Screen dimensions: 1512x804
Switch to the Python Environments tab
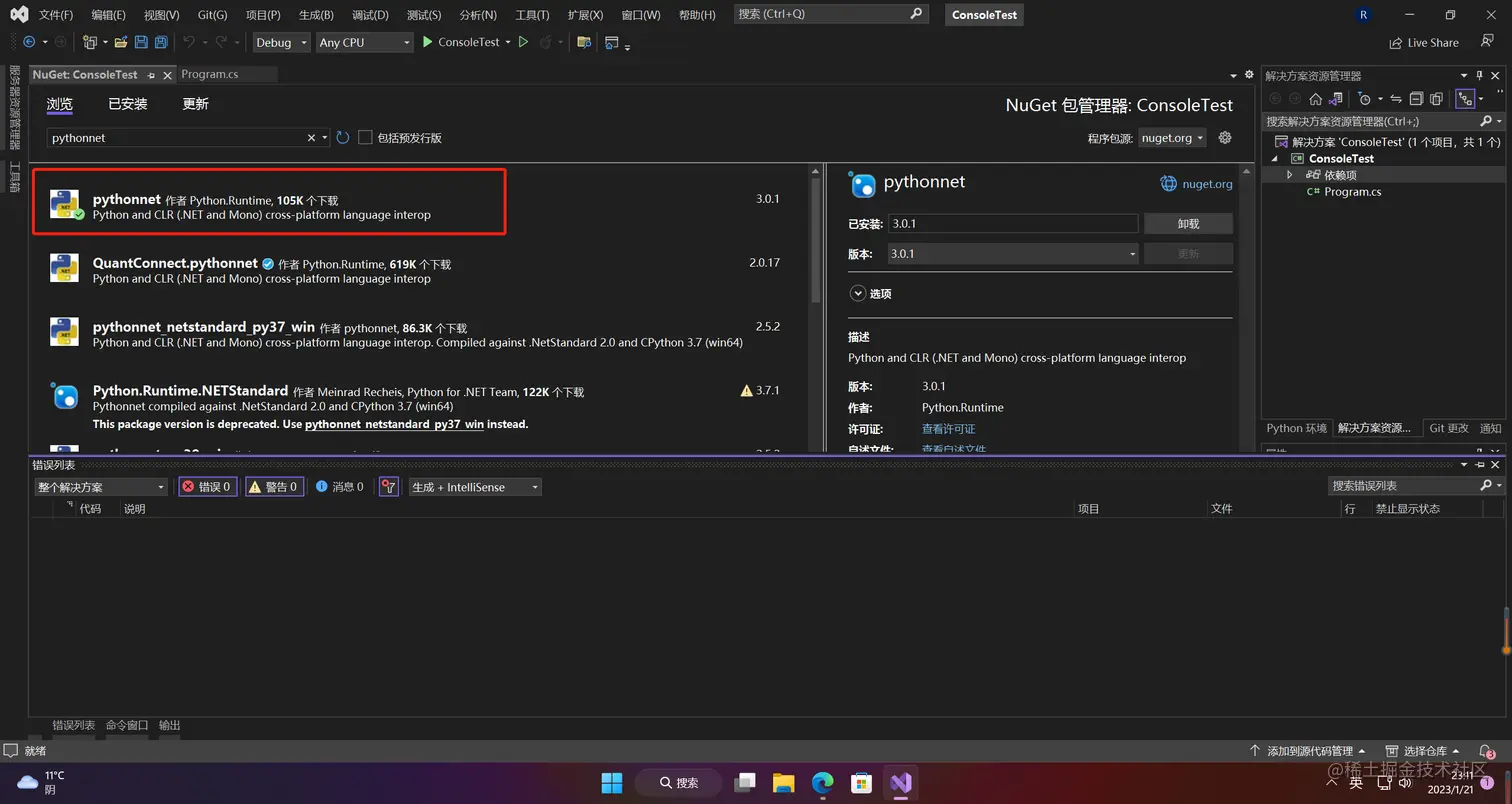point(1297,428)
